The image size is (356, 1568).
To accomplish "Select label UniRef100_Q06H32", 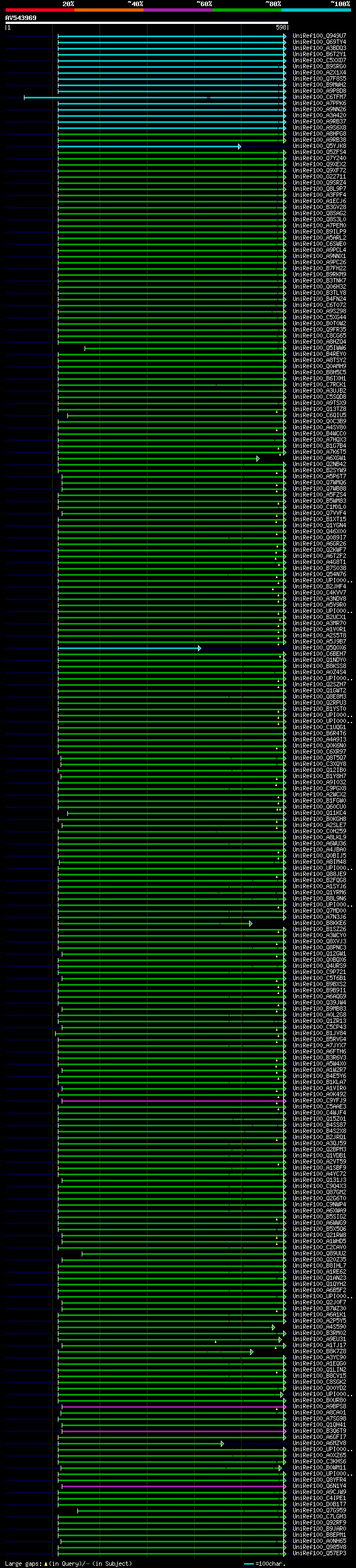I will tap(319, 286).
